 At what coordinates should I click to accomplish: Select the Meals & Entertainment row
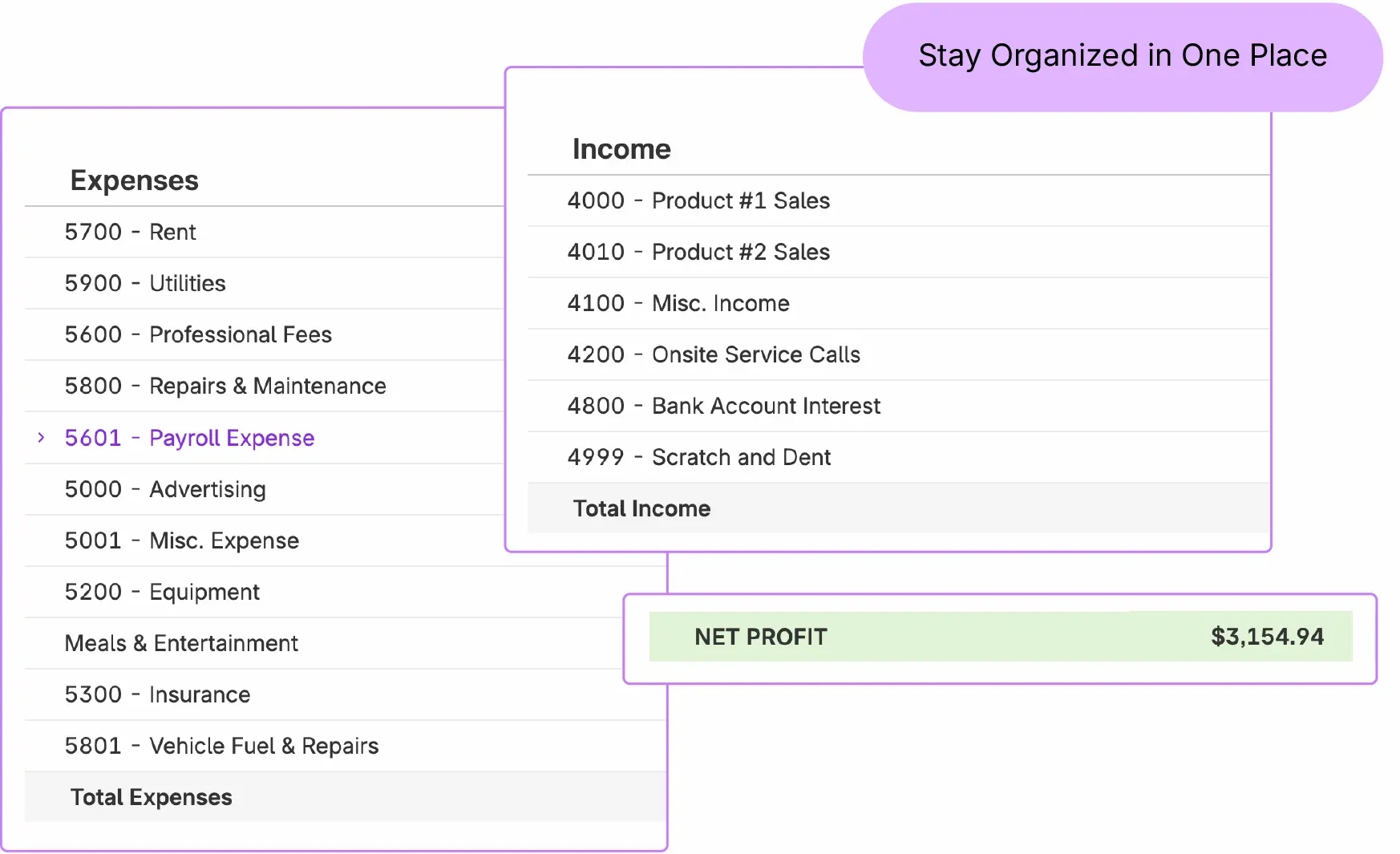[181, 643]
